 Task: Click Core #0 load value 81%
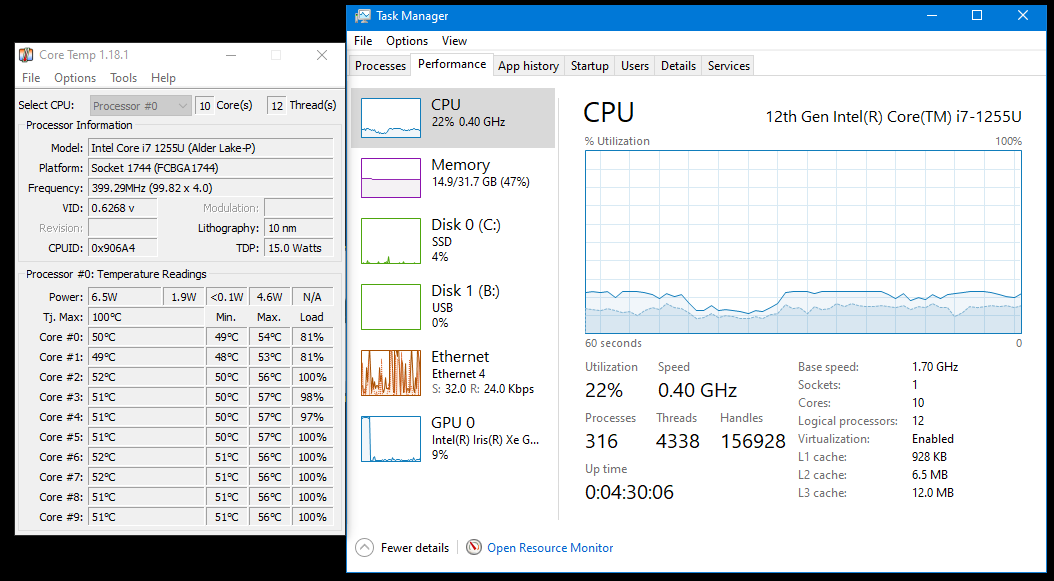coord(313,337)
